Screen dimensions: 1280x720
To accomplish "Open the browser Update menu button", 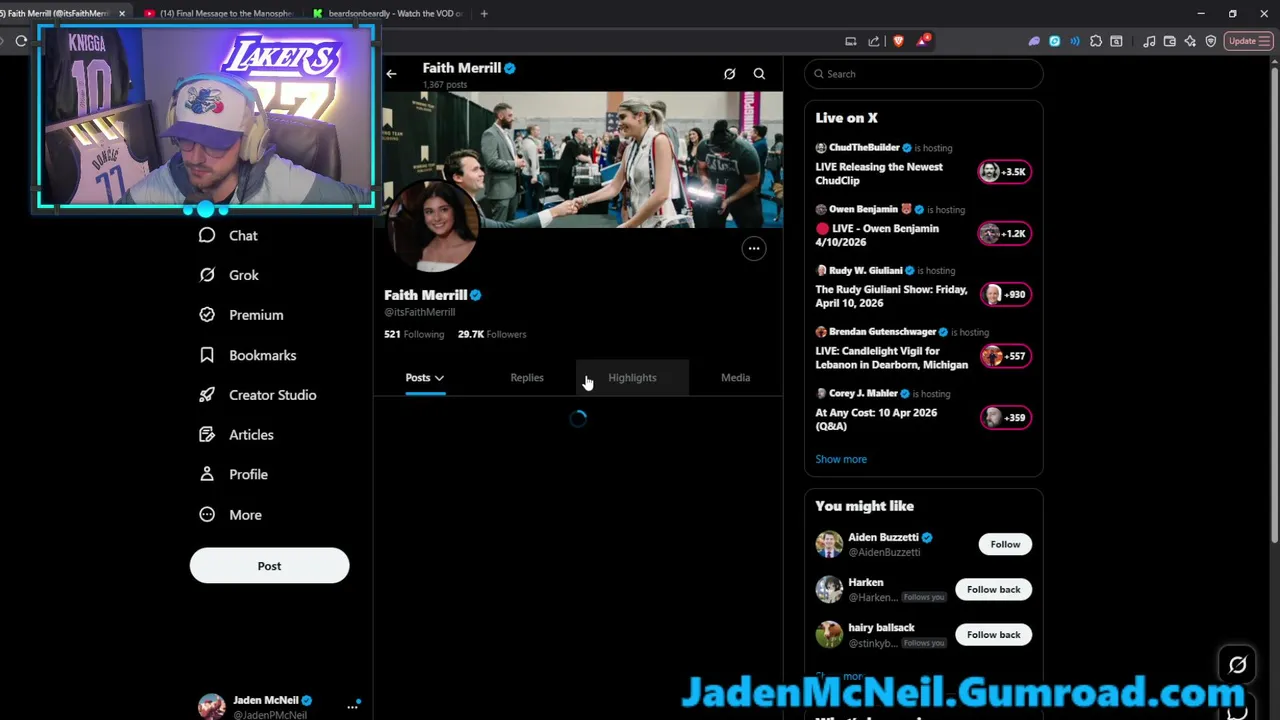I will coord(1249,41).
